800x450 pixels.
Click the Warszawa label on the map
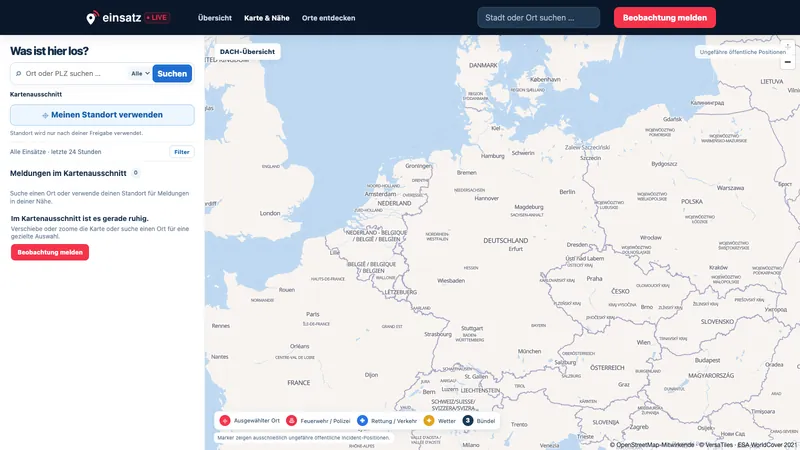pos(730,188)
